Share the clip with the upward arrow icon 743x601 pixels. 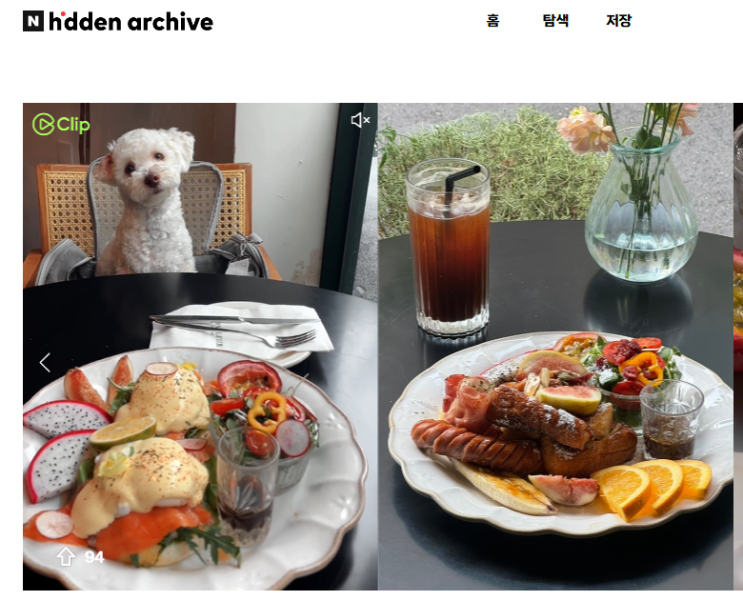pos(65,556)
